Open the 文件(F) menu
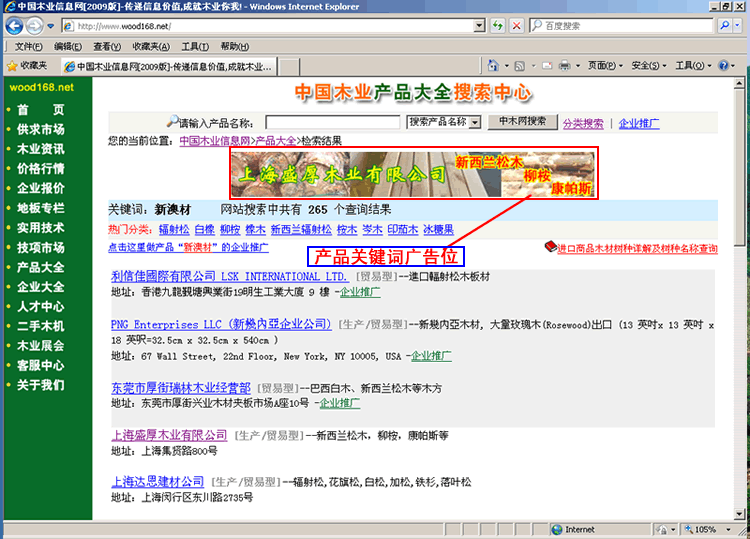 [x=28, y=46]
